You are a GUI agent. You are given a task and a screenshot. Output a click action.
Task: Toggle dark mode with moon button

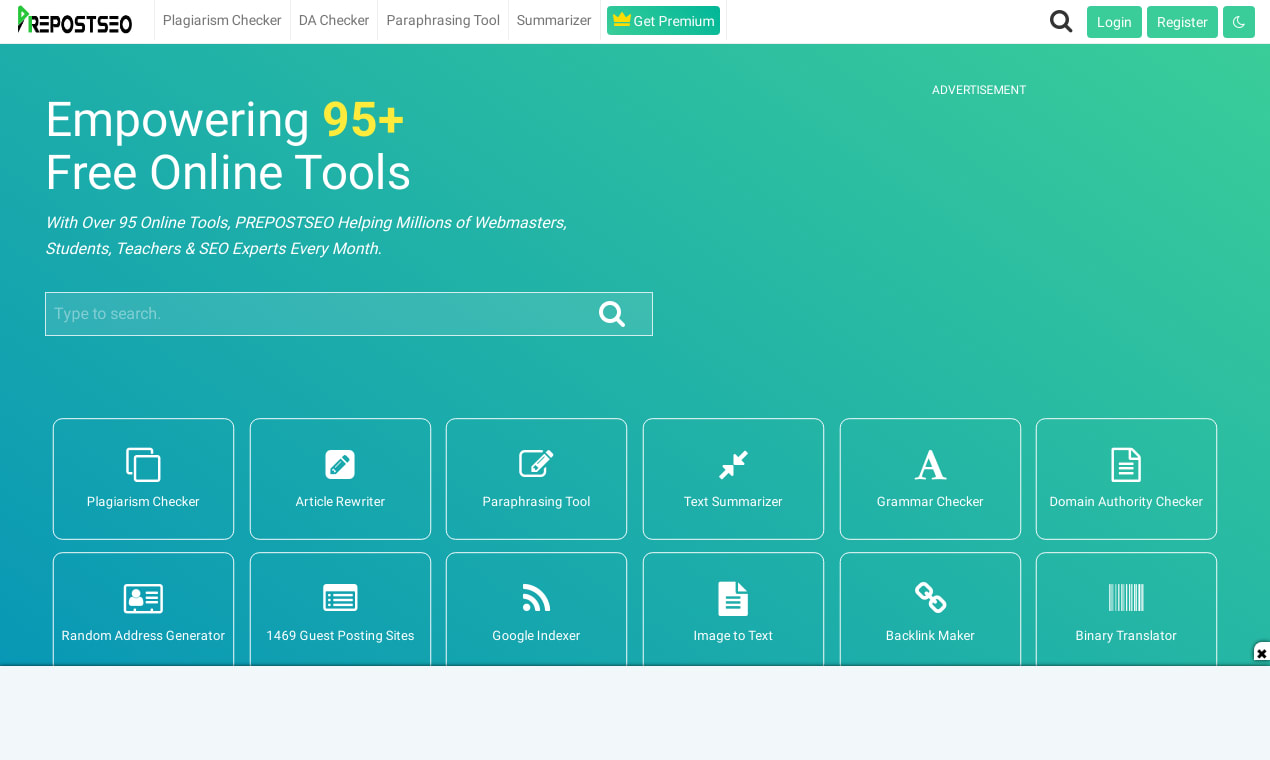point(1239,22)
